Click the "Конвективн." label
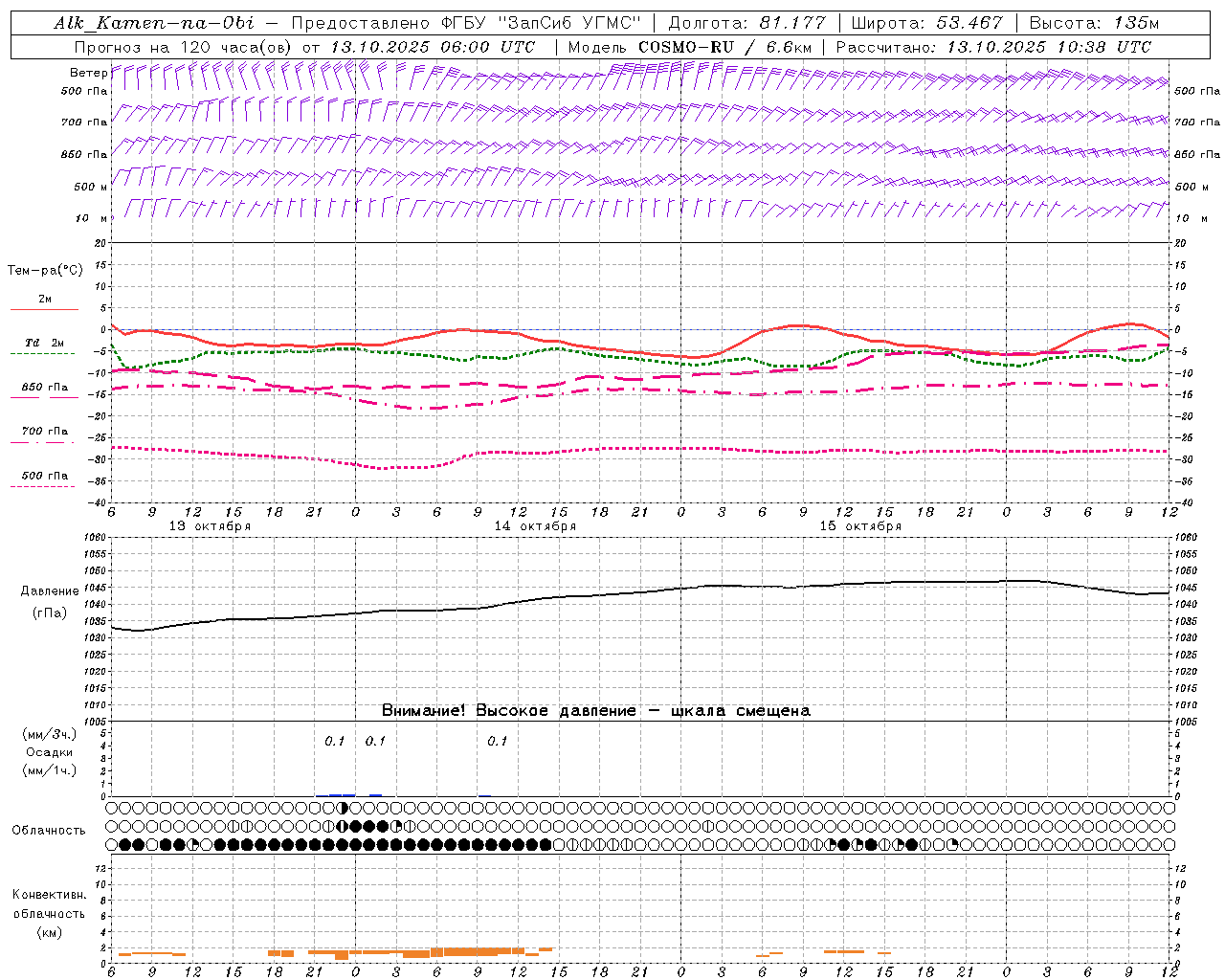Screen dimensions: 1225x980 pos(50,895)
